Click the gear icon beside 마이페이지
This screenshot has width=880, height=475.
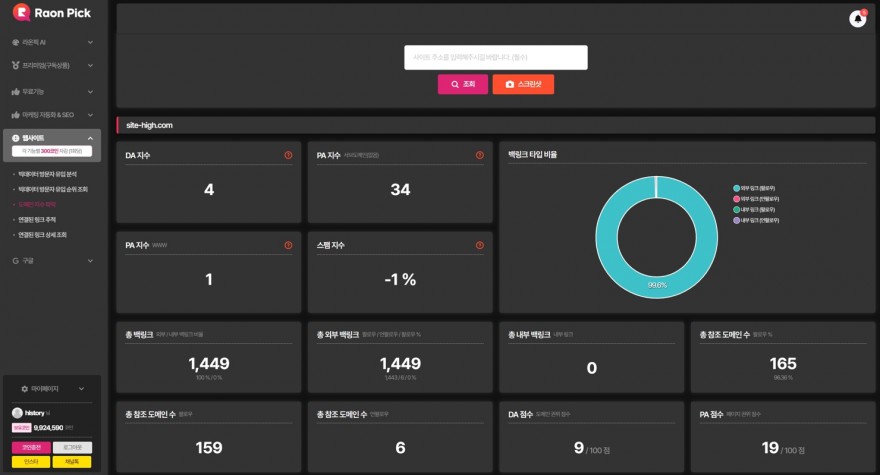click(x=24, y=388)
